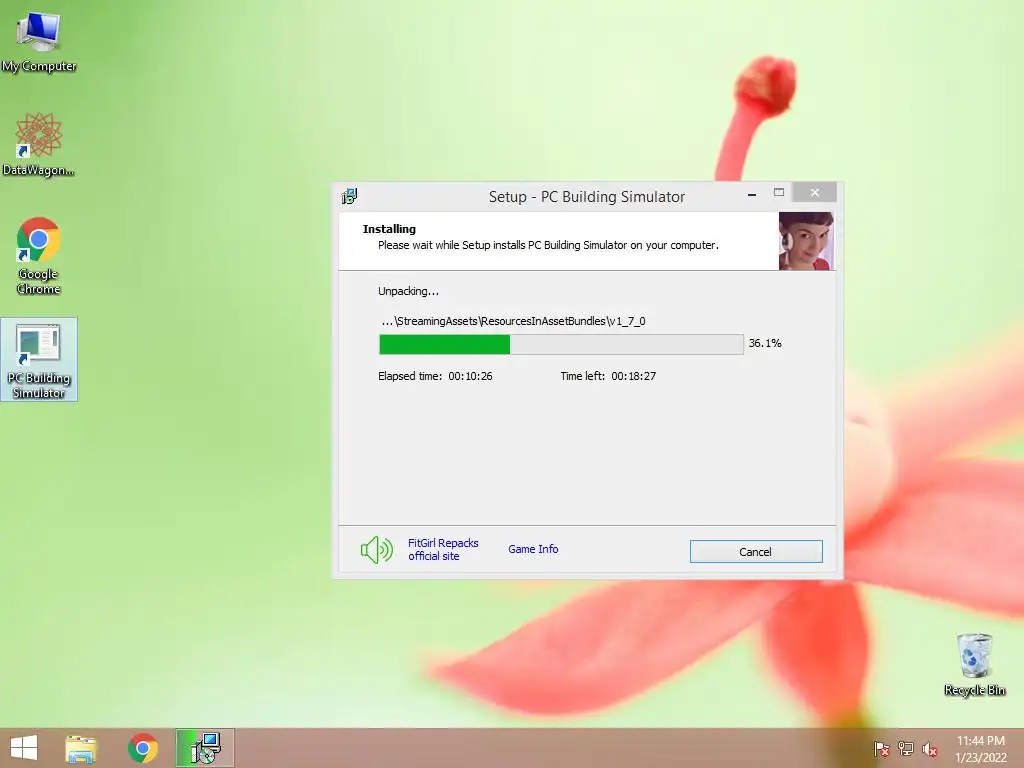
Task: Click the 36.1% progress percentage text
Action: click(x=765, y=343)
